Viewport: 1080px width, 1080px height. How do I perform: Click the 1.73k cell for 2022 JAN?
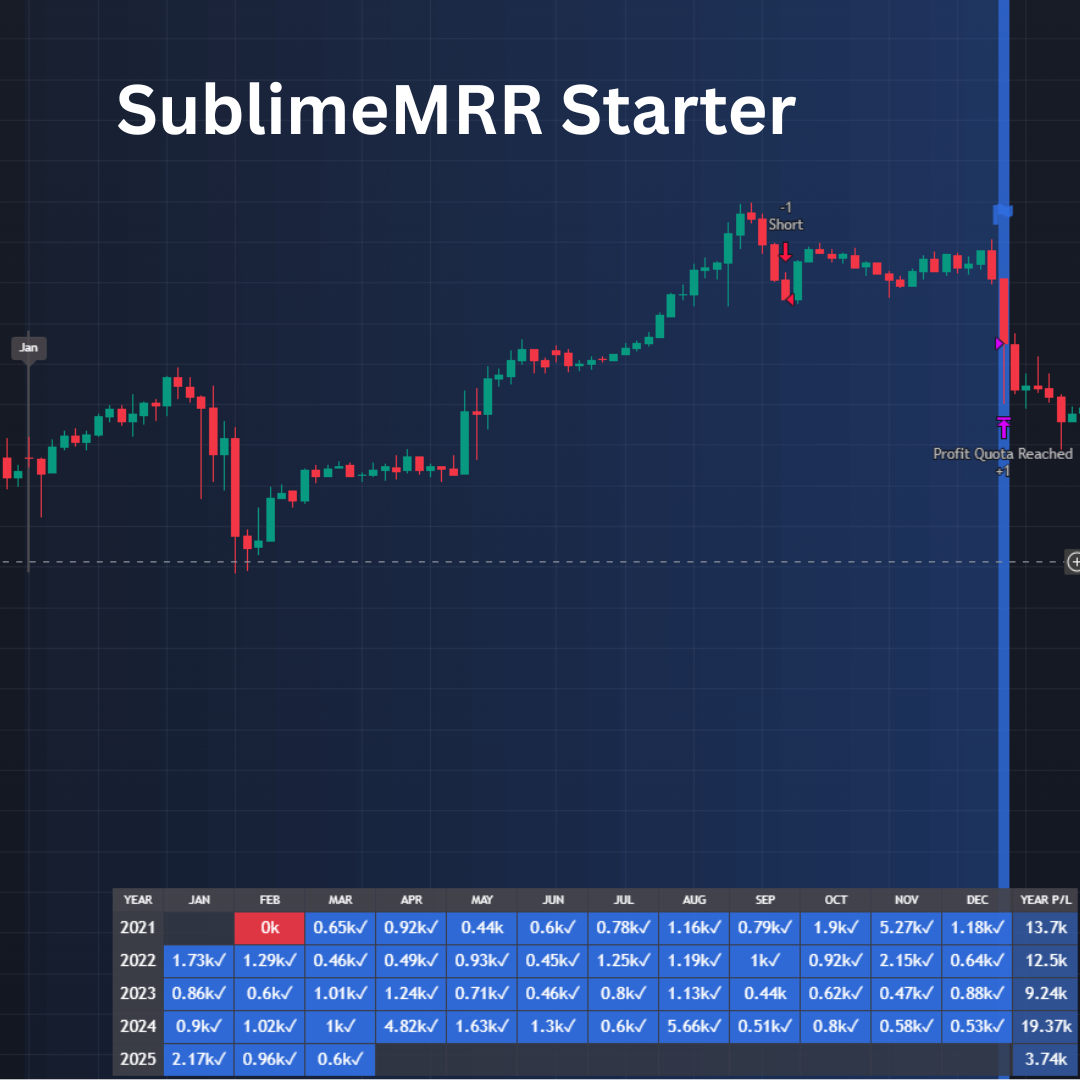198,960
